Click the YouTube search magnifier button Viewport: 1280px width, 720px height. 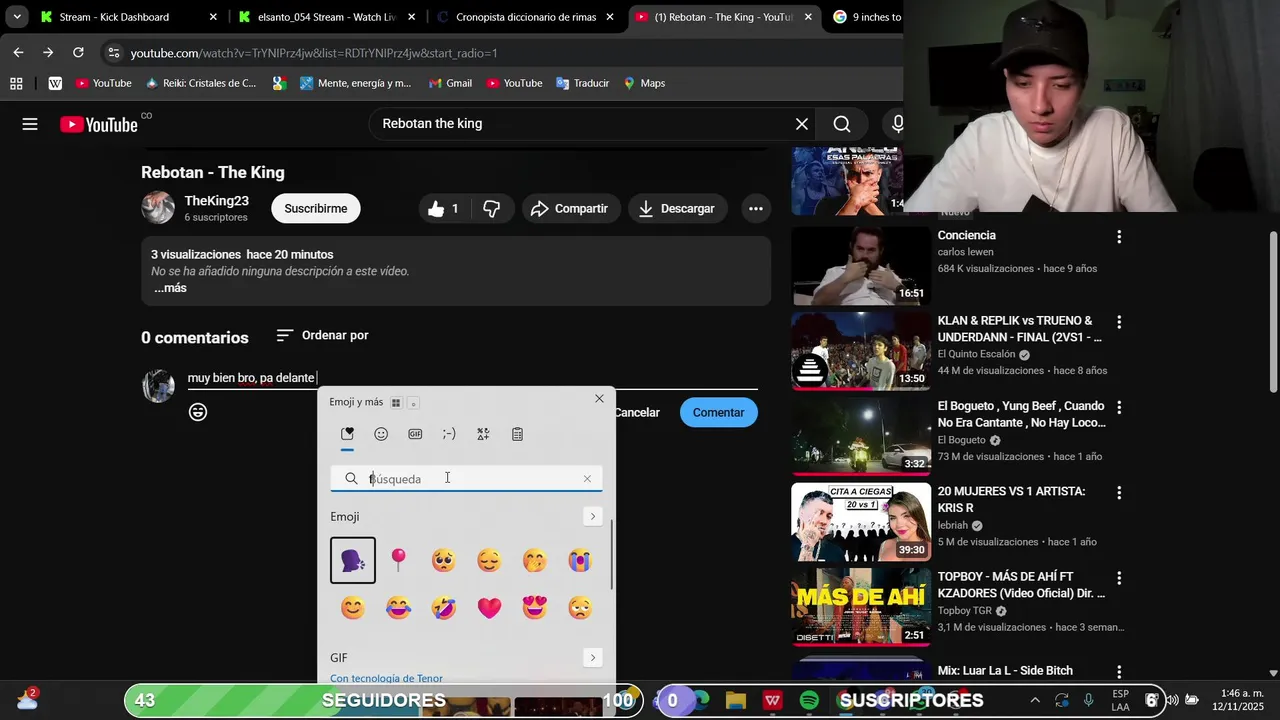point(842,124)
